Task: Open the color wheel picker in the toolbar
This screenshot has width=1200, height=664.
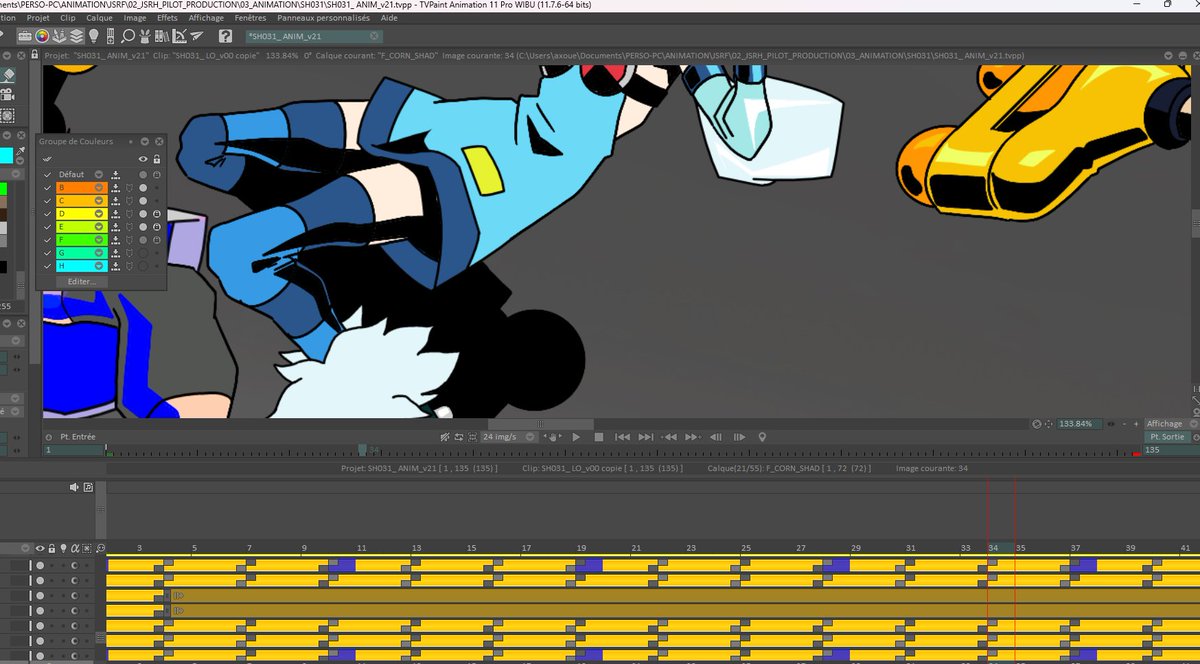Action: (x=41, y=36)
